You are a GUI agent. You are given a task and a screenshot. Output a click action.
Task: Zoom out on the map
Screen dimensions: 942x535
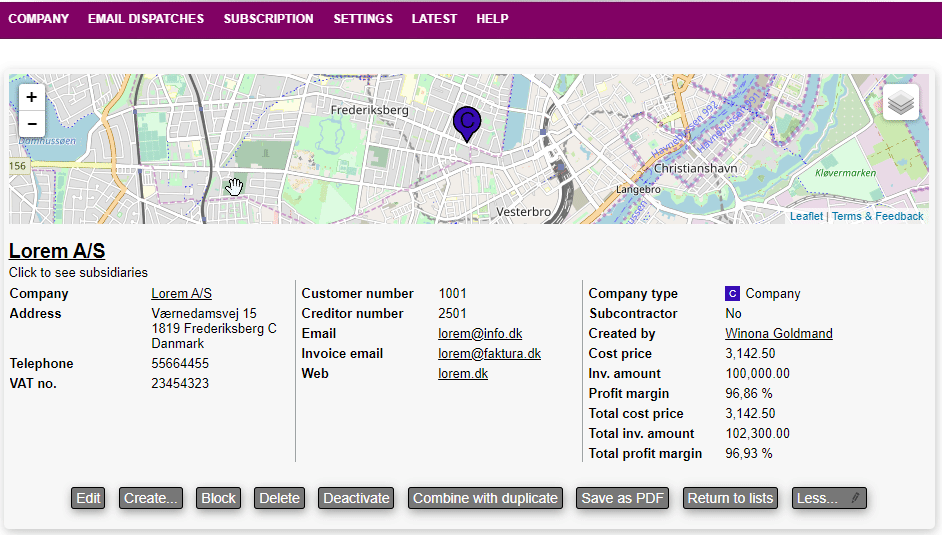(x=32, y=124)
